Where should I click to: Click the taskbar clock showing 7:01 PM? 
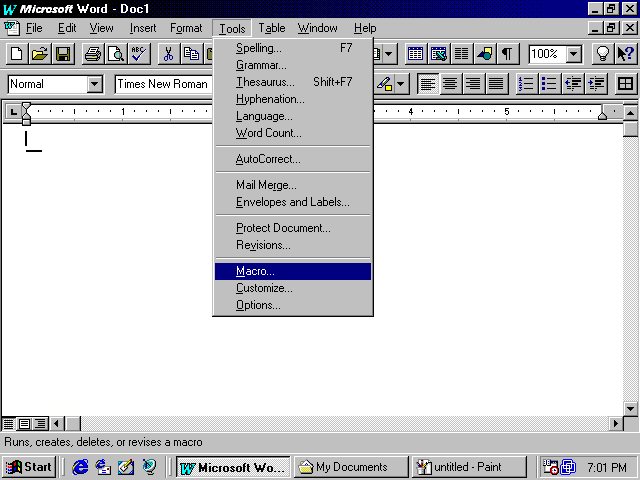(607, 467)
